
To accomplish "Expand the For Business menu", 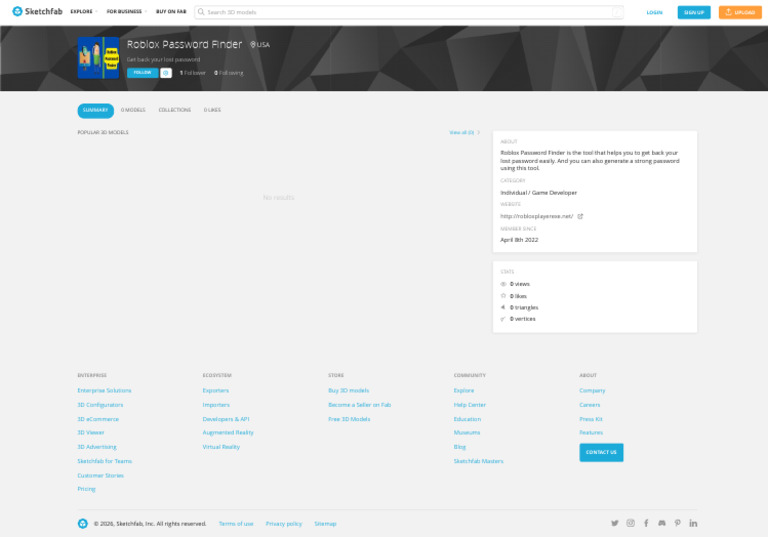I will click(126, 12).
